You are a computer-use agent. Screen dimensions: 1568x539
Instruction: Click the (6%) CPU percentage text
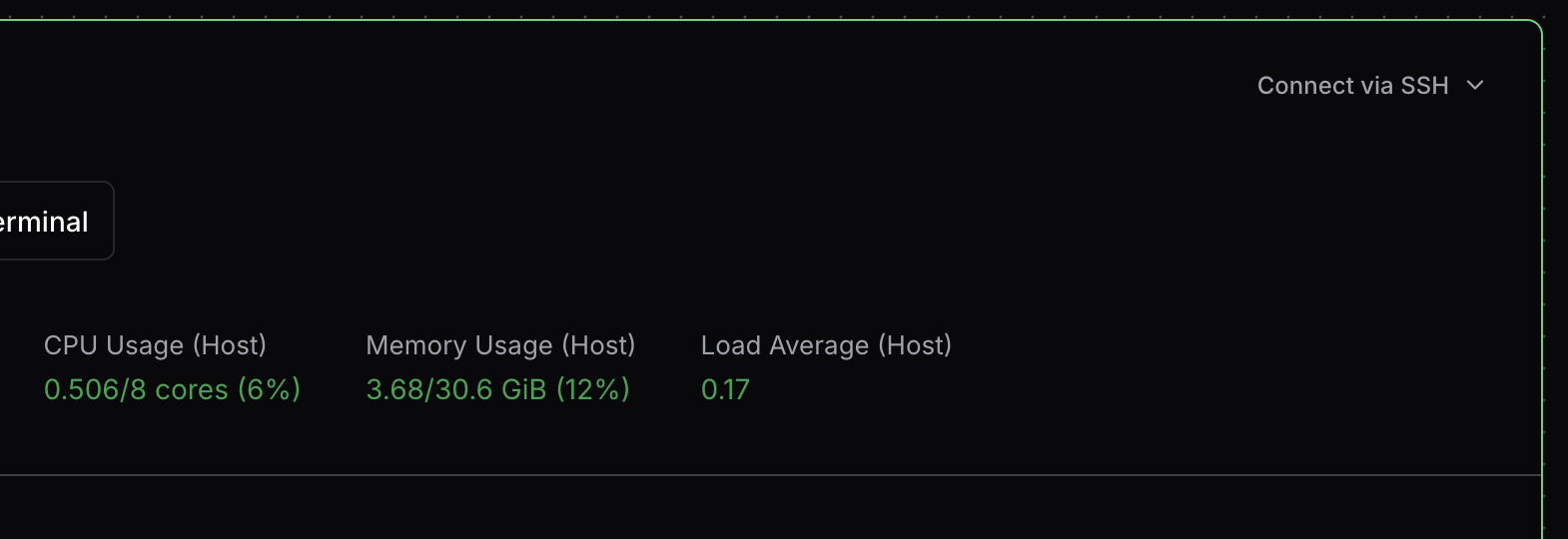(x=269, y=389)
